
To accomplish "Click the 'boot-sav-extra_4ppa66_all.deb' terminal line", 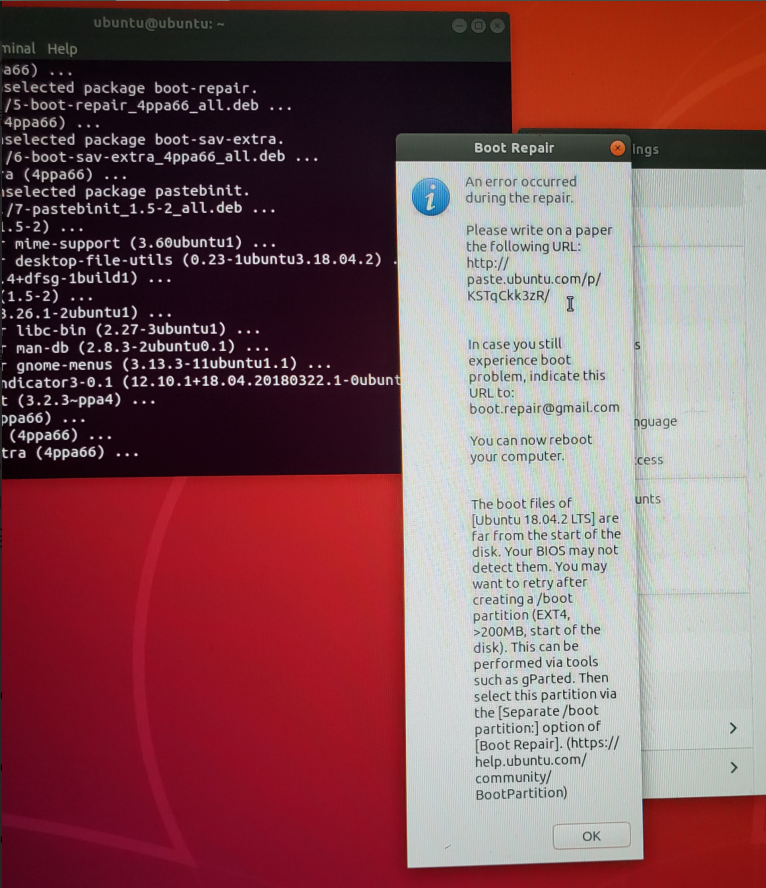I will point(161,156).
